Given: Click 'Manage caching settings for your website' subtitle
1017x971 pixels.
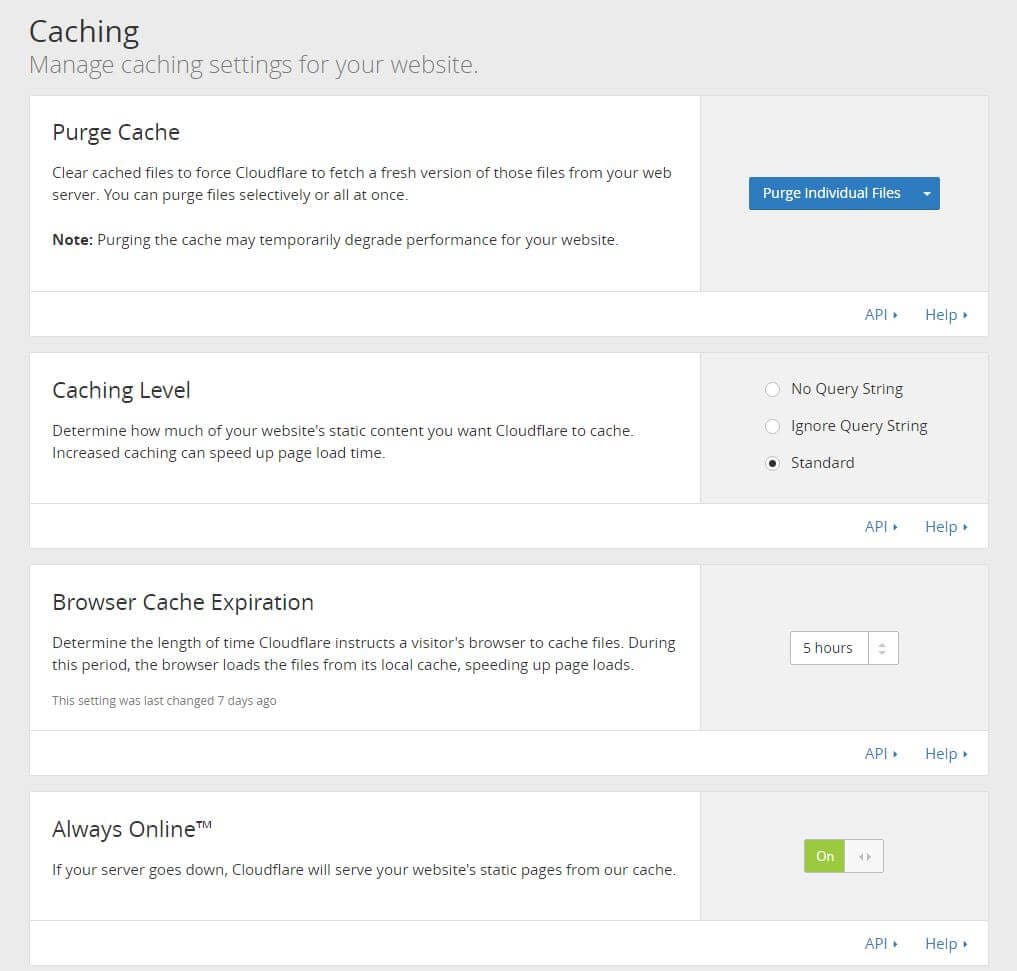Looking at the screenshot, I should [254, 65].
